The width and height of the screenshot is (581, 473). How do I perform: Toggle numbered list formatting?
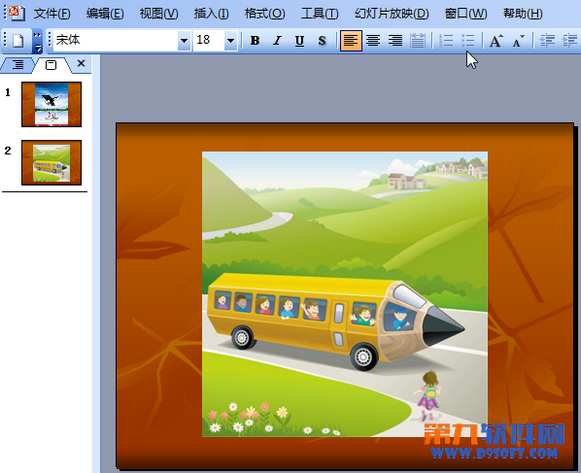(x=446, y=40)
